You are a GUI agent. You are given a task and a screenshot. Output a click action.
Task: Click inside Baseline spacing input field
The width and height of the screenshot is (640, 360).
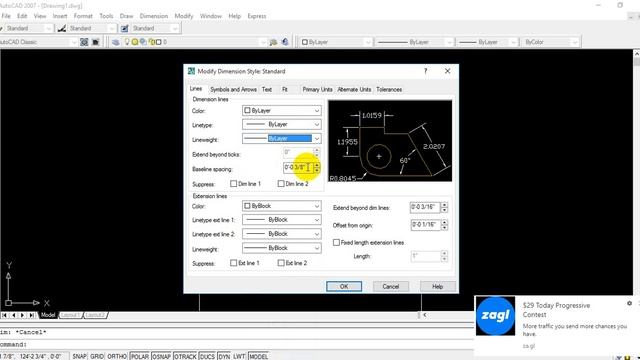pos(298,167)
